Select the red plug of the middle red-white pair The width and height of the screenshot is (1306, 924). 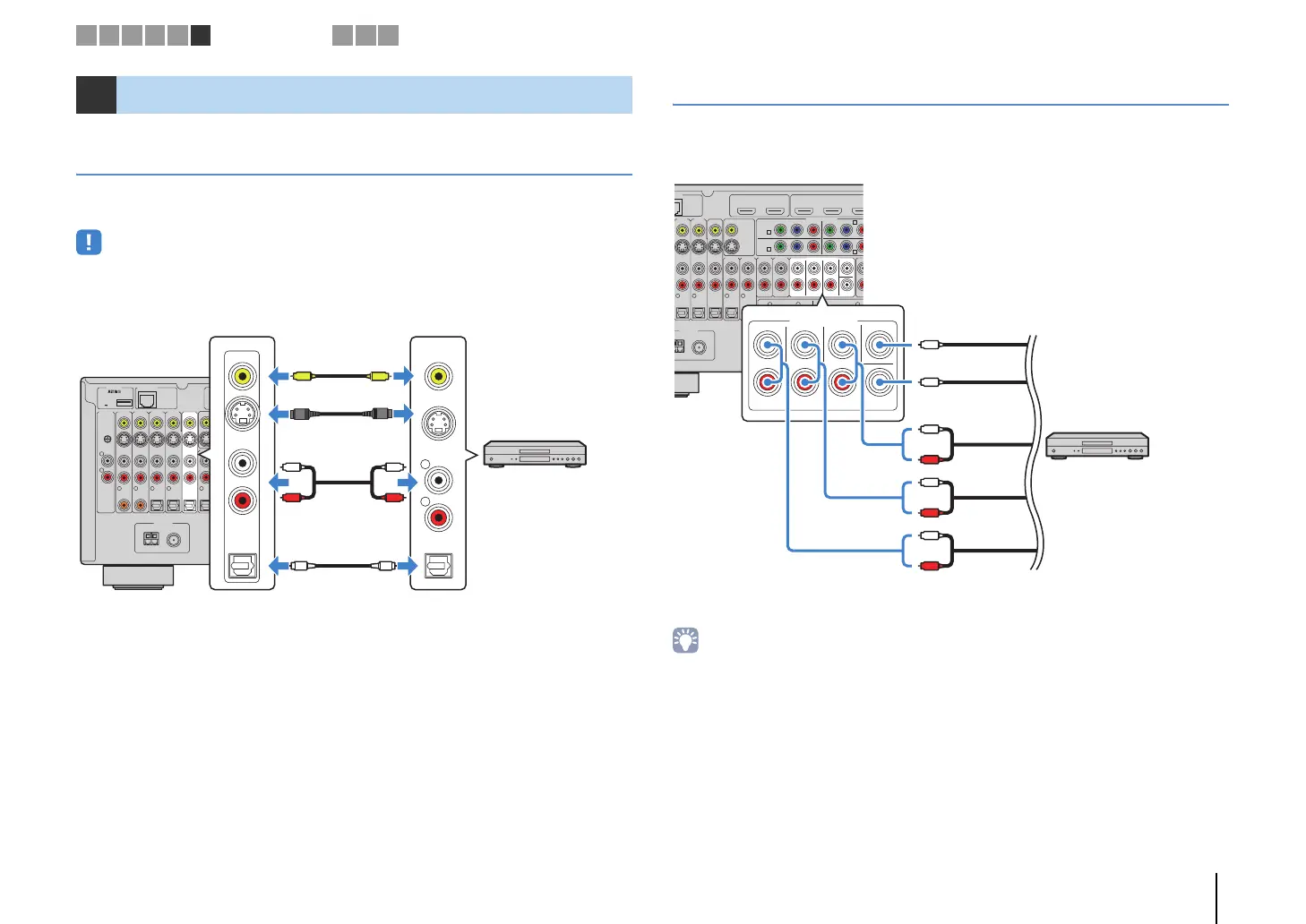(x=929, y=512)
